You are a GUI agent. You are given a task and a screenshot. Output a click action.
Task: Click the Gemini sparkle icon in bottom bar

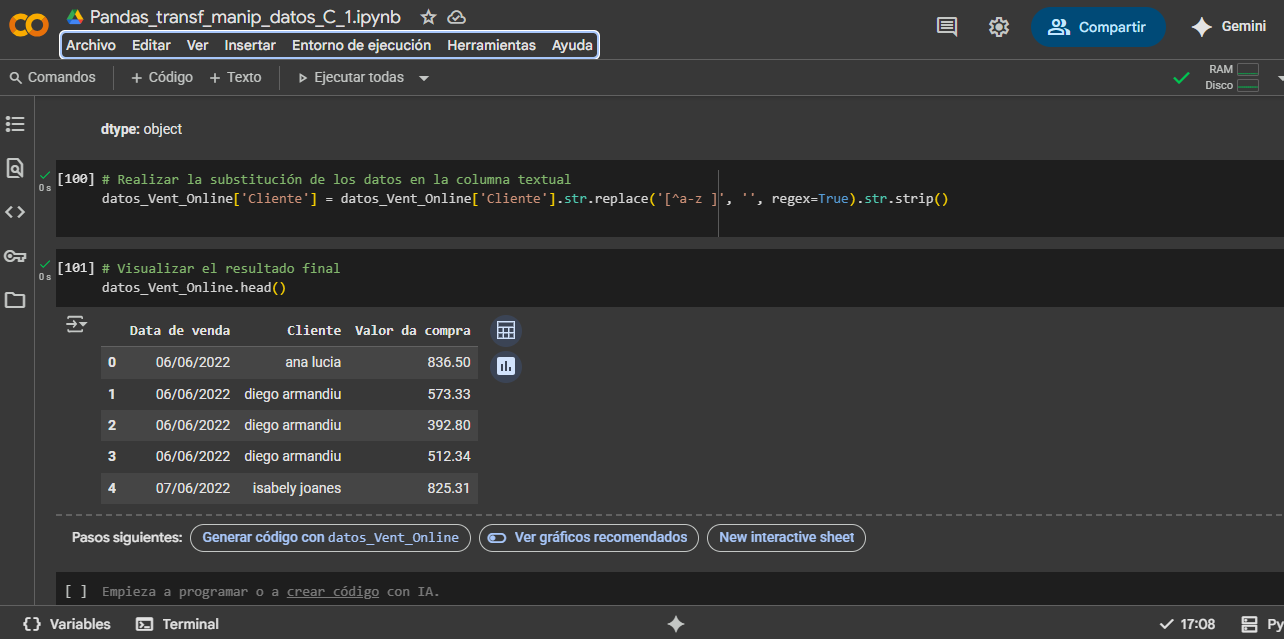click(676, 624)
